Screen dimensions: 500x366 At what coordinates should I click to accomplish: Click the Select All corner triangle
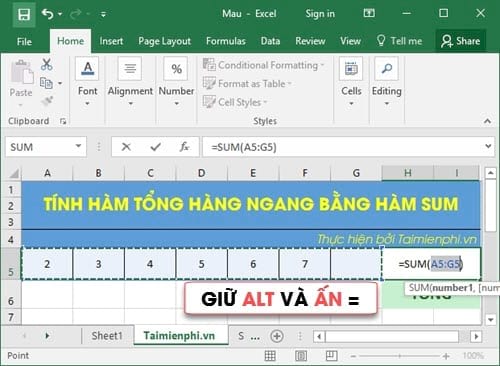pos(13,173)
